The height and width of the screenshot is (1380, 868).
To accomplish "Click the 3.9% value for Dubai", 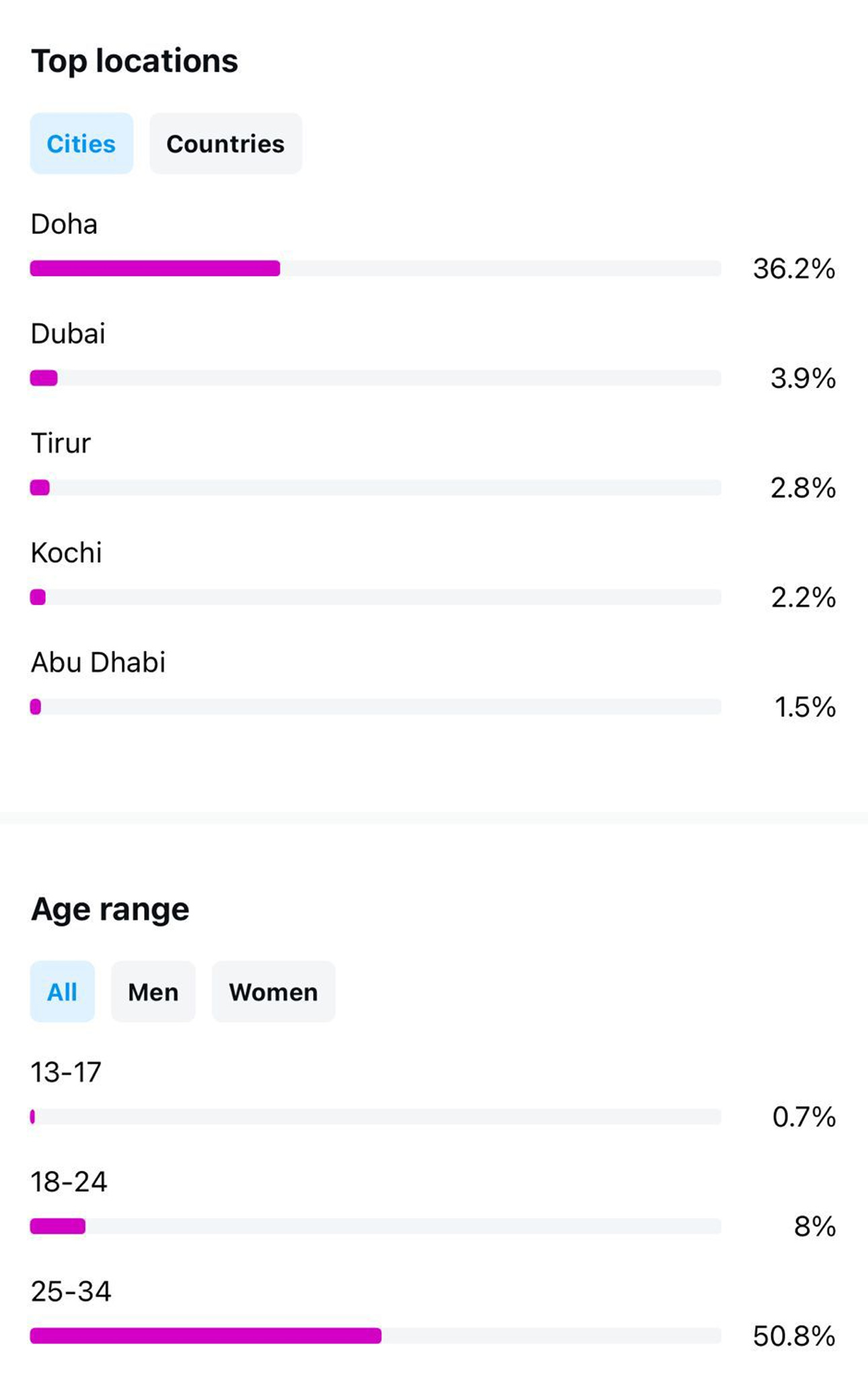I will 803,378.
